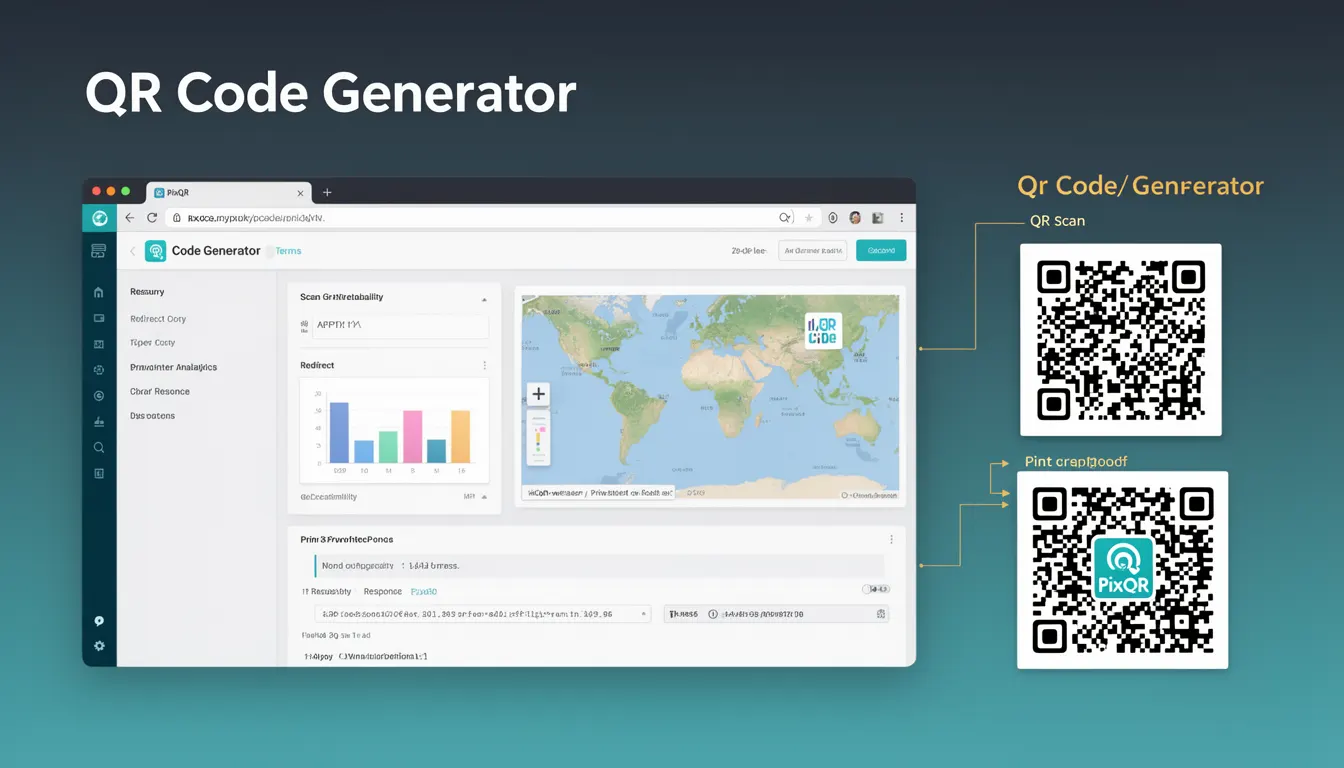Viewport: 1344px width, 768px height.
Task: Zoom in on the map with plus button
Action: coord(538,394)
